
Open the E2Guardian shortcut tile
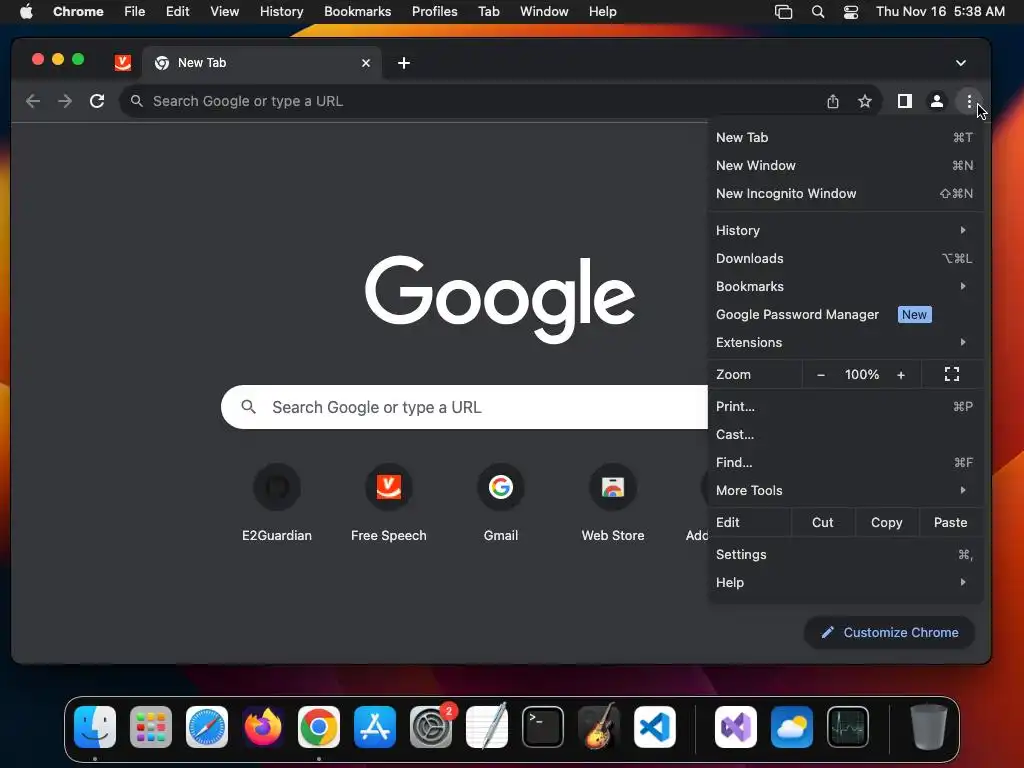tap(277, 504)
